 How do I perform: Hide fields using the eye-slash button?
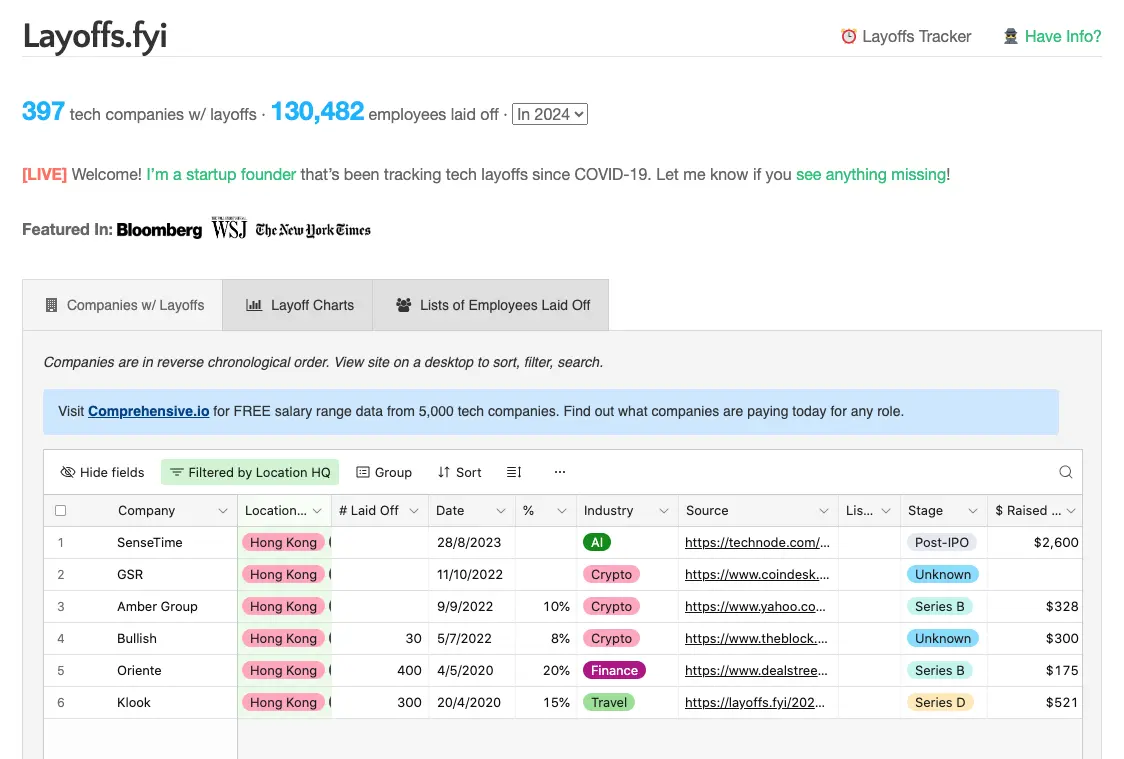coord(103,472)
